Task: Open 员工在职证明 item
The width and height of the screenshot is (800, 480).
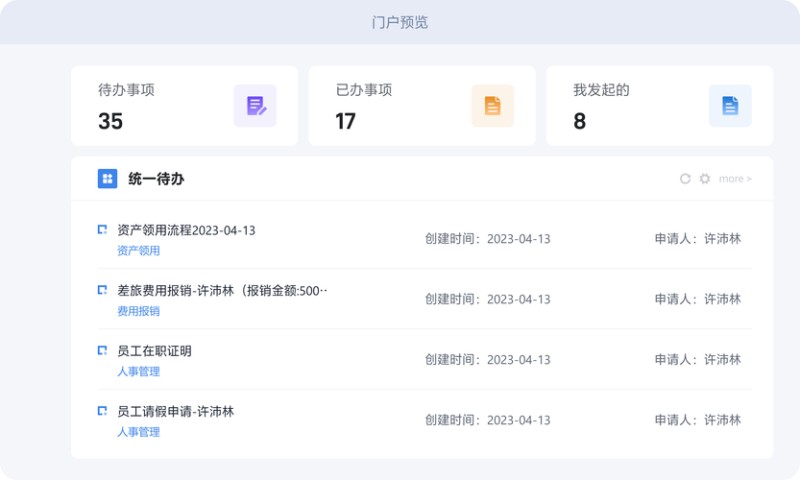Action: pyautogui.click(x=154, y=351)
